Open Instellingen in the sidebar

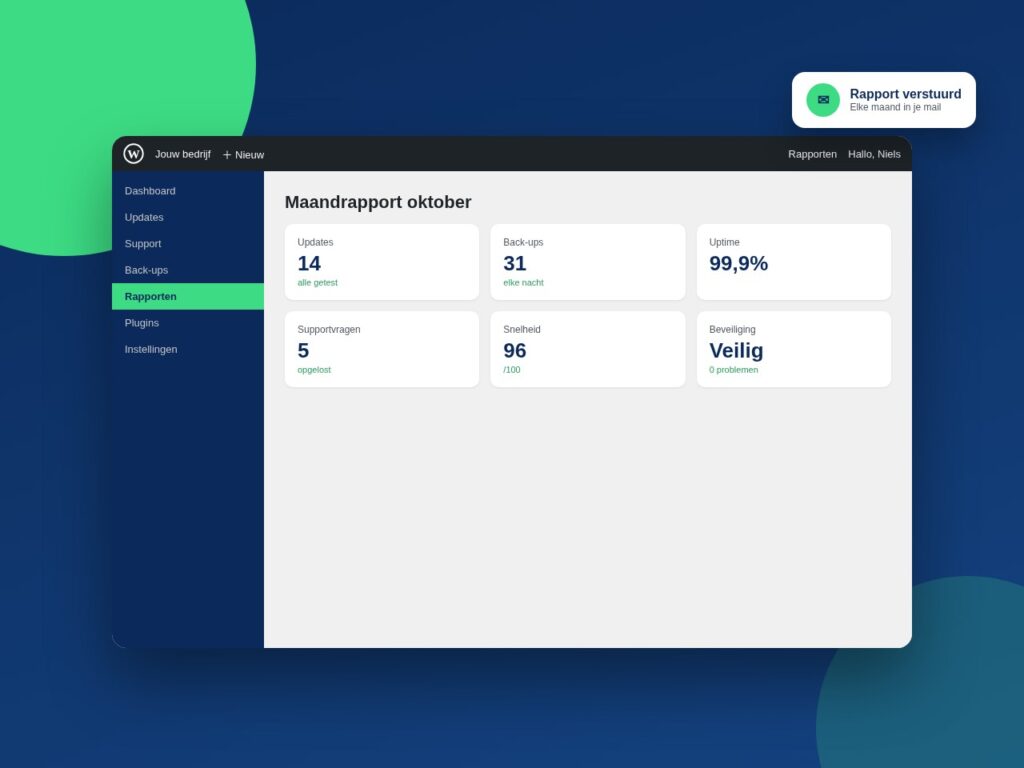[188, 349]
